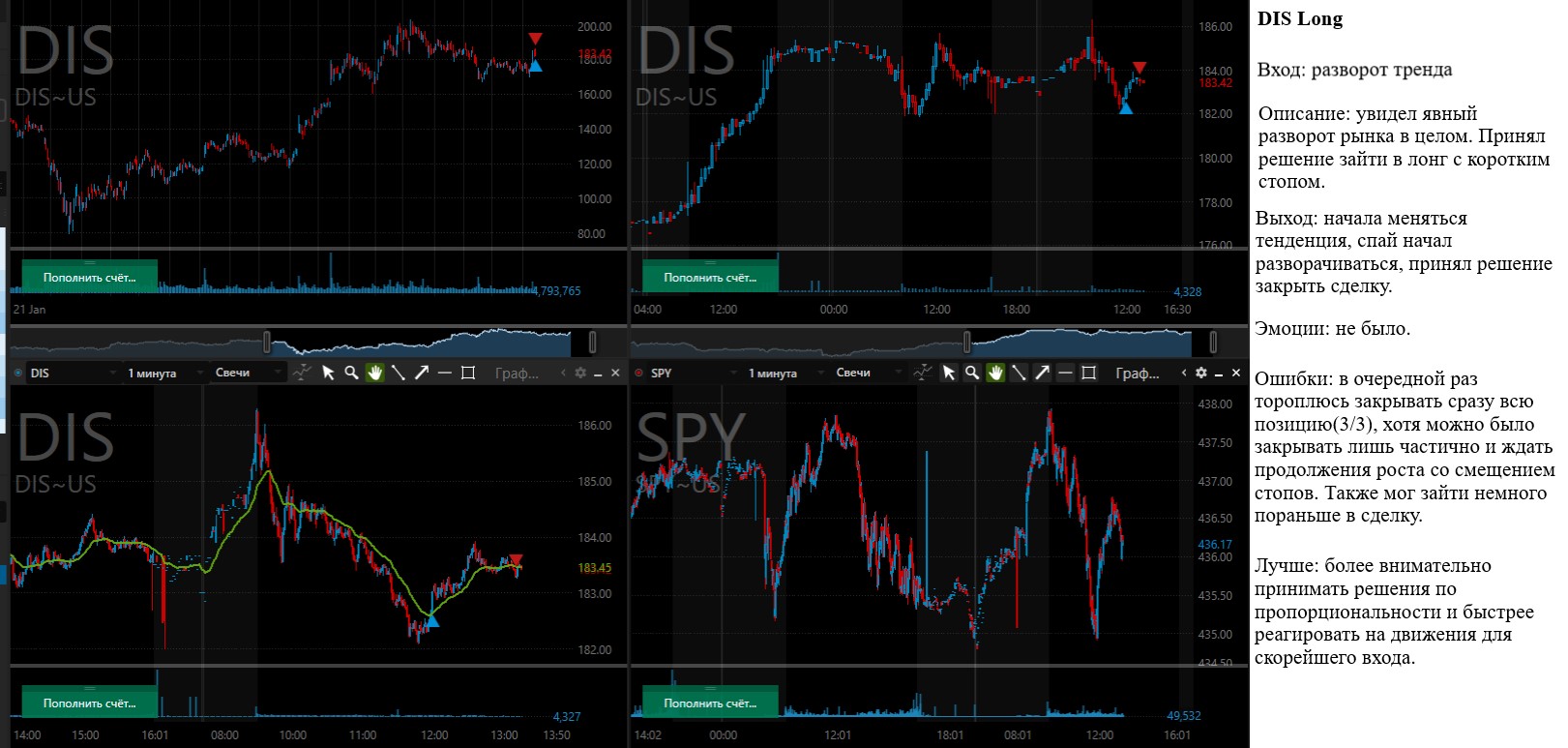Select the rectangle tool in SPY toolbar
The width and height of the screenshot is (1568, 748).
(x=1088, y=373)
